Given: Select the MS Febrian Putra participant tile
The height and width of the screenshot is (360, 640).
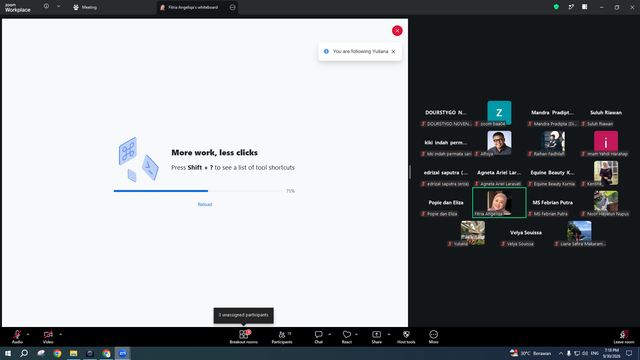Looking at the screenshot, I should point(553,203).
